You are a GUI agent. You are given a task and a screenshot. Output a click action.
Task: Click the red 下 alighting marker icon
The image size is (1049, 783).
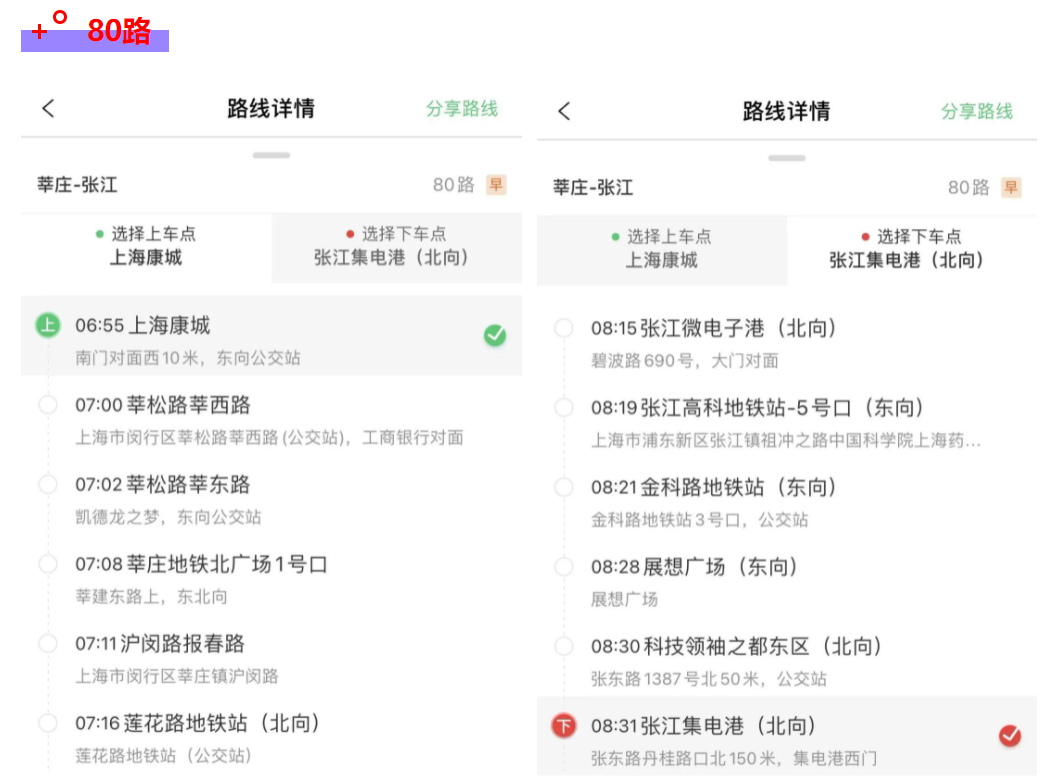pos(564,726)
